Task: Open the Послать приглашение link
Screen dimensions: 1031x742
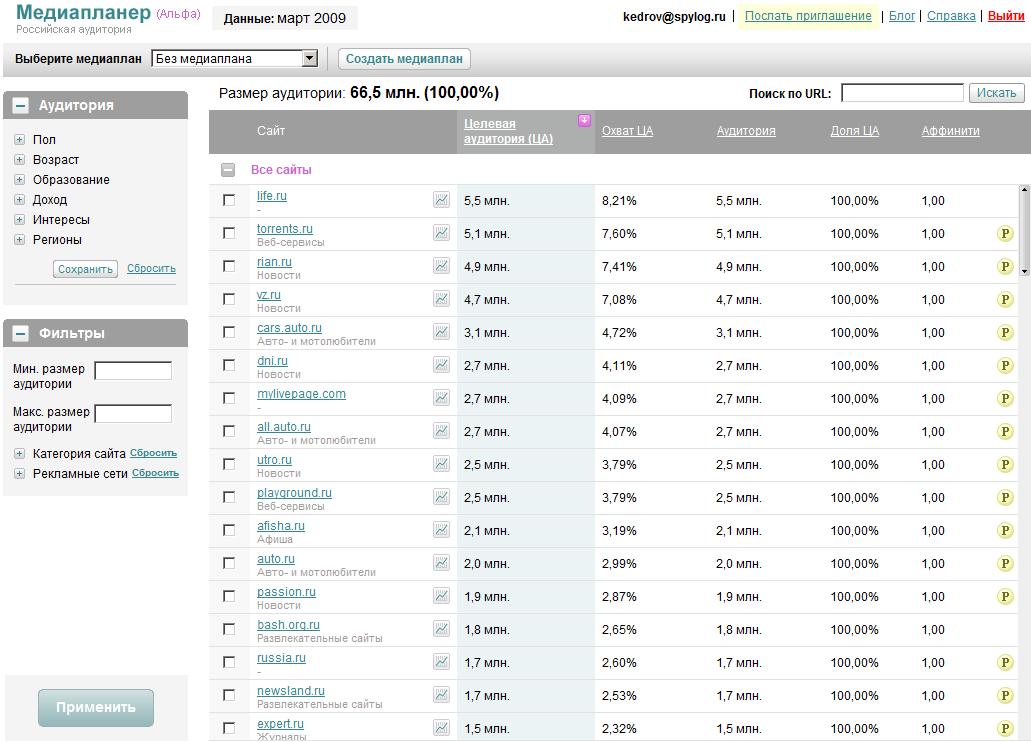Action: (808, 16)
